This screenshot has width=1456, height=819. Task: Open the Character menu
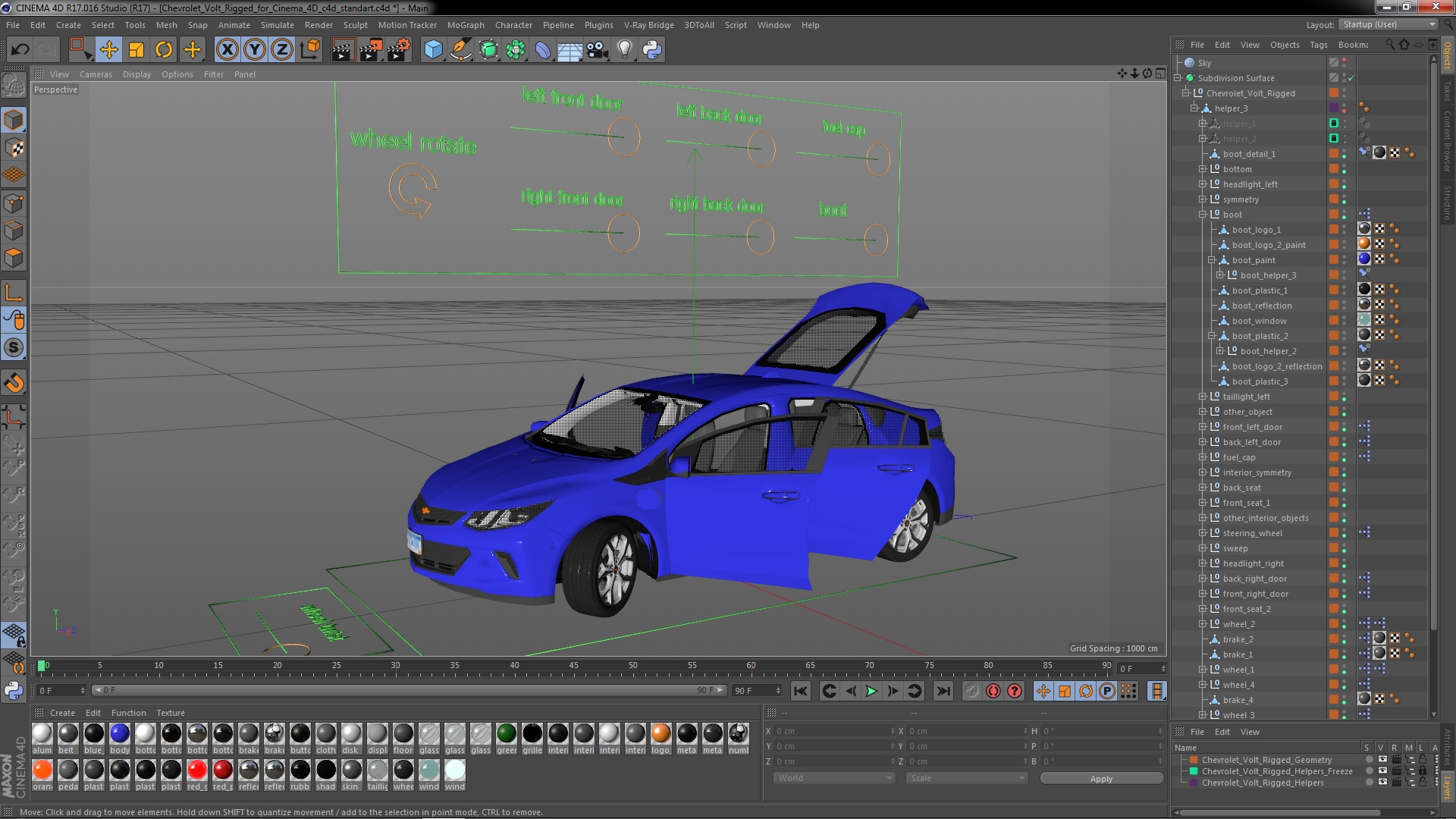(513, 25)
